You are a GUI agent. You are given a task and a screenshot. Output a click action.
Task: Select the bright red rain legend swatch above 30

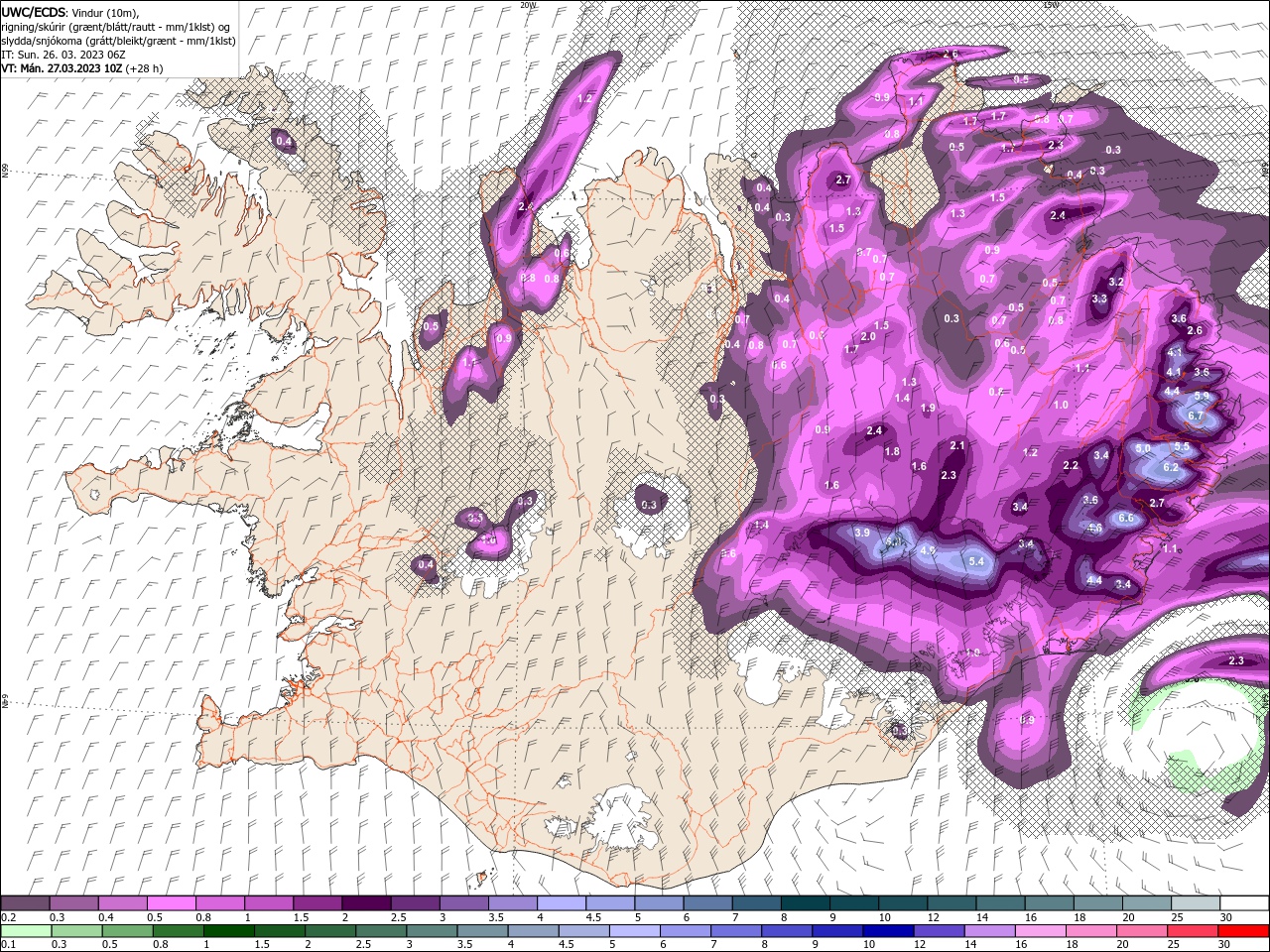(x=1244, y=931)
